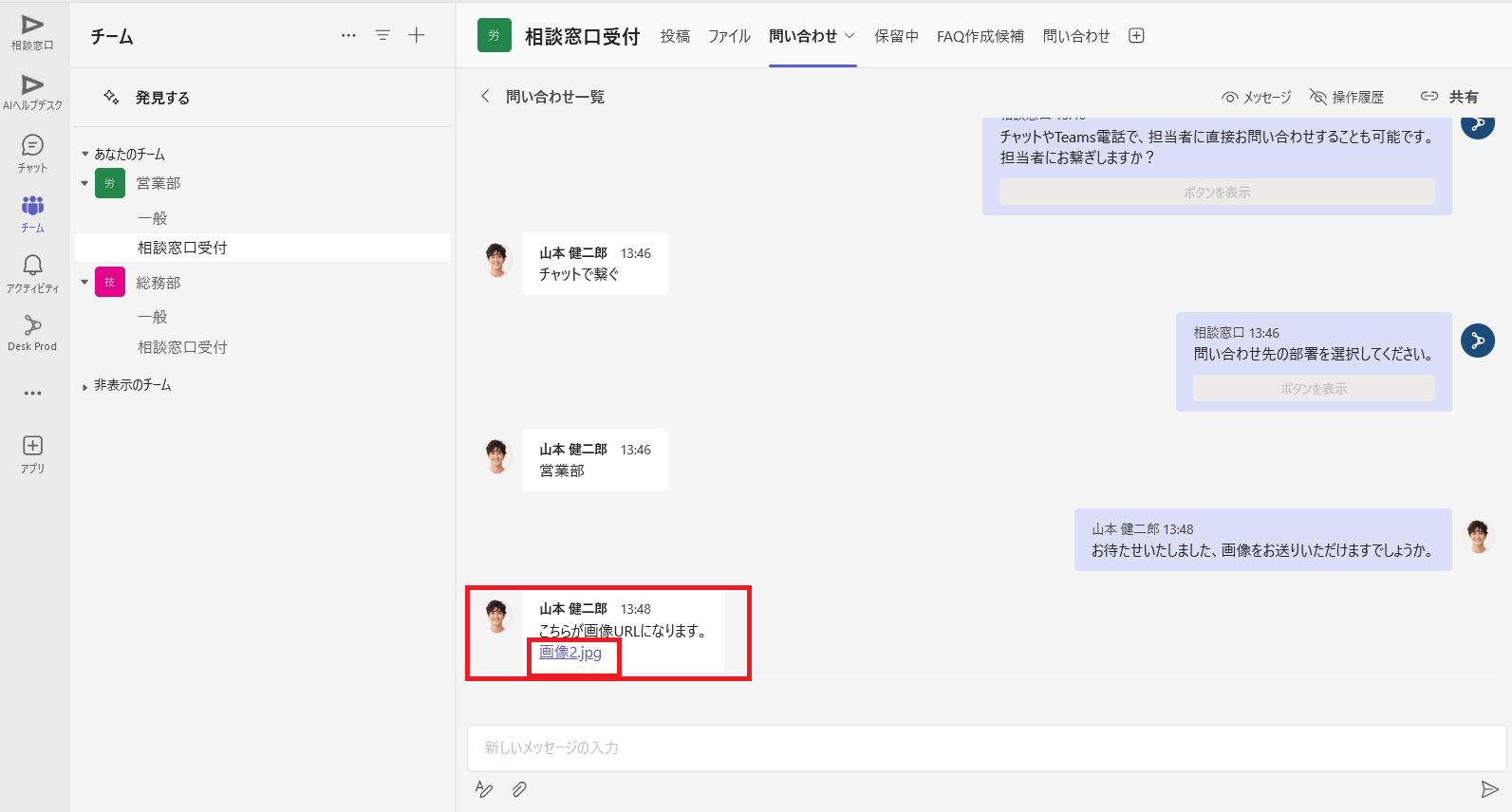Click the こちらが画像URLになります message text
1512x812 pixels.
624,631
